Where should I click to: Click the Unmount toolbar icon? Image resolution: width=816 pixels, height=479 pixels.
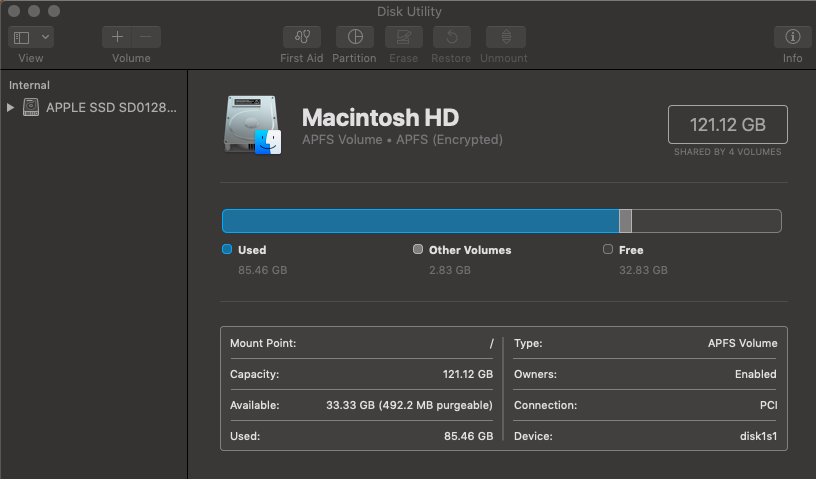tap(505, 37)
